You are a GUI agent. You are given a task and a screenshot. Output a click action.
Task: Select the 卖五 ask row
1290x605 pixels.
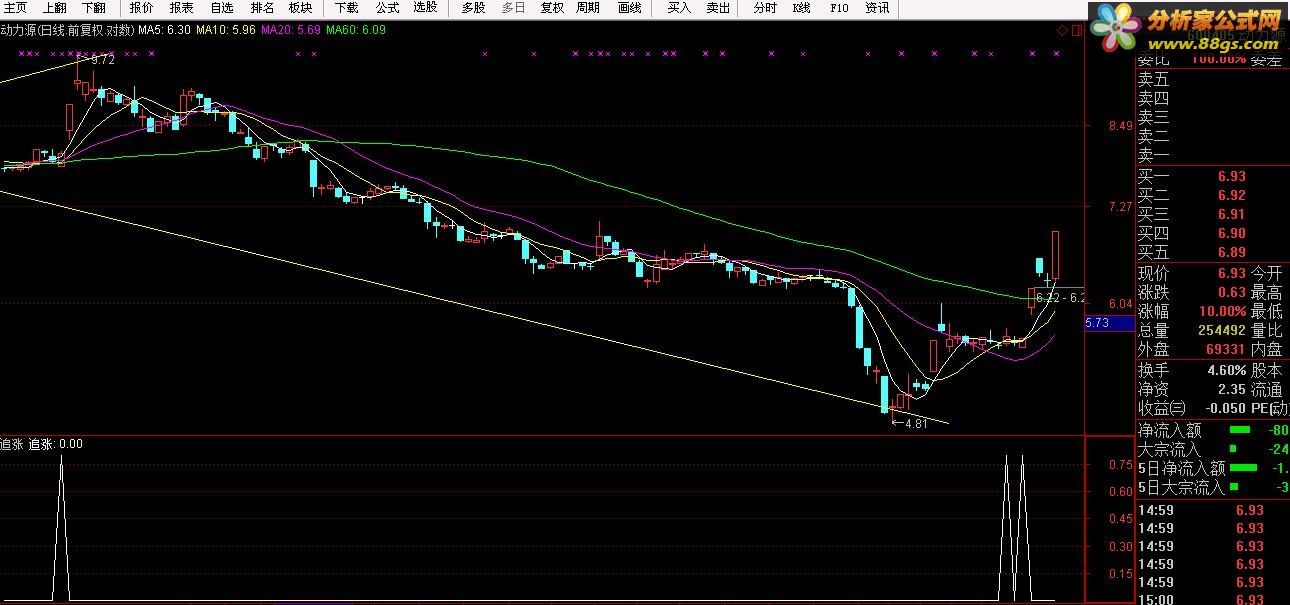(x=1212, y=79)
